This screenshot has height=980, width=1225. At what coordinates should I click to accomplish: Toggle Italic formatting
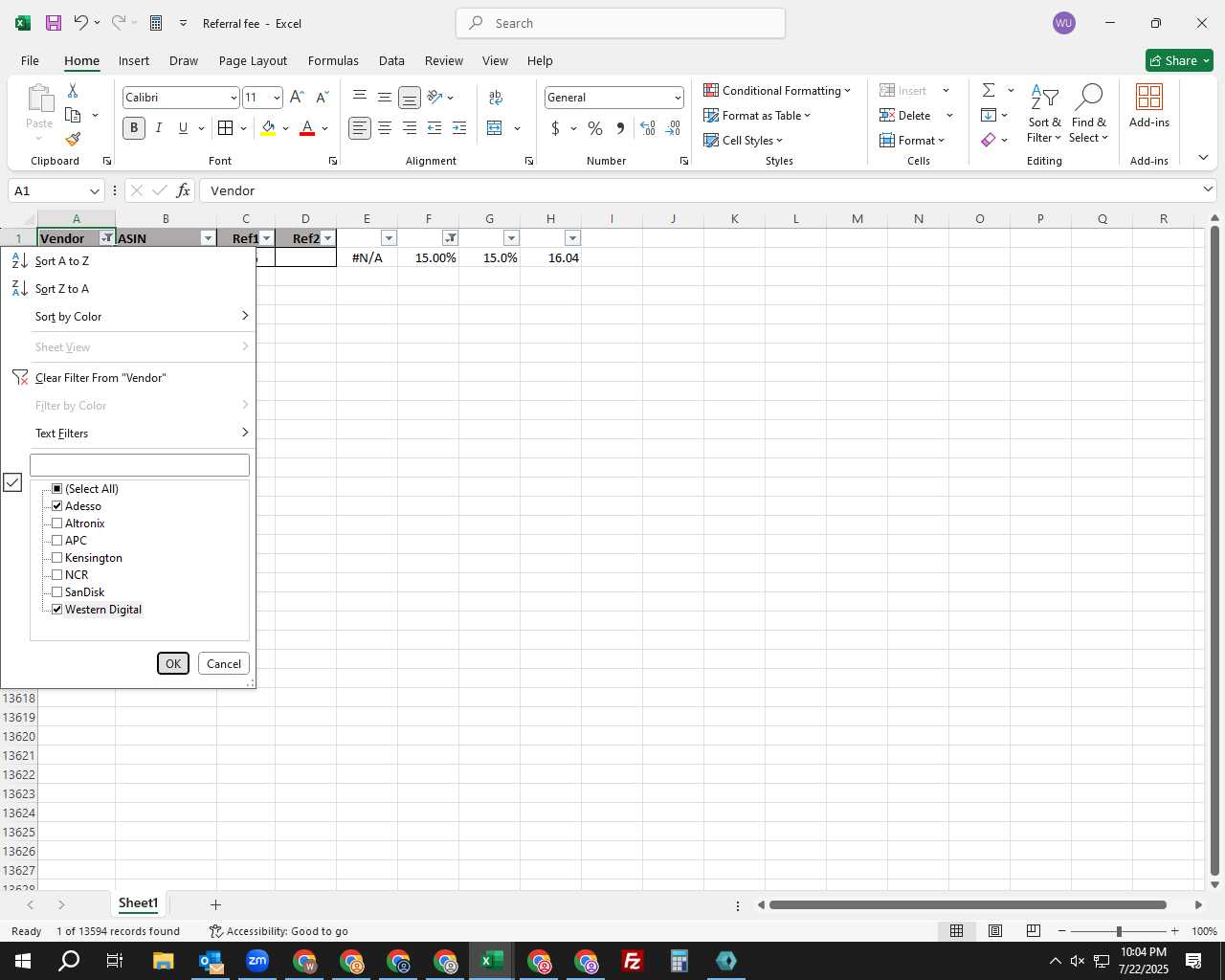pyautogui.click(x=159, y=127)
